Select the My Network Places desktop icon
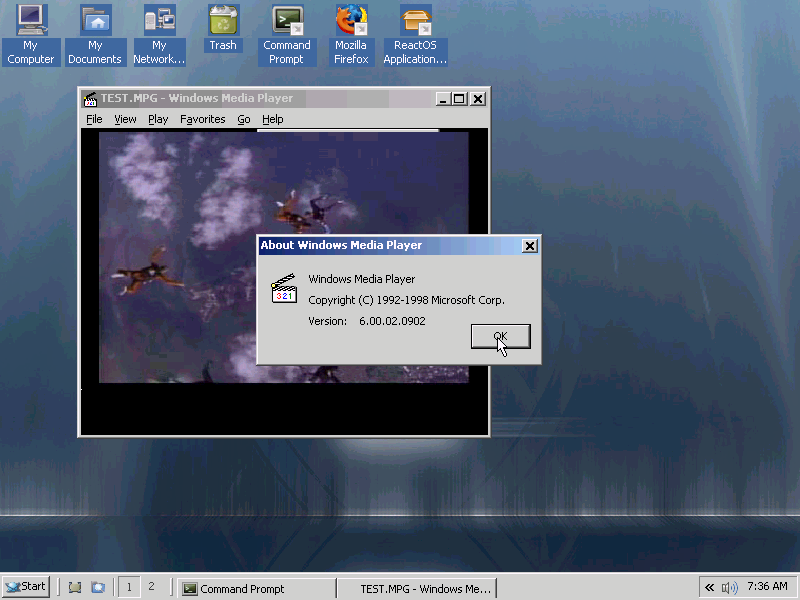The width and height of the screenshot is (800, 600). 159,34
